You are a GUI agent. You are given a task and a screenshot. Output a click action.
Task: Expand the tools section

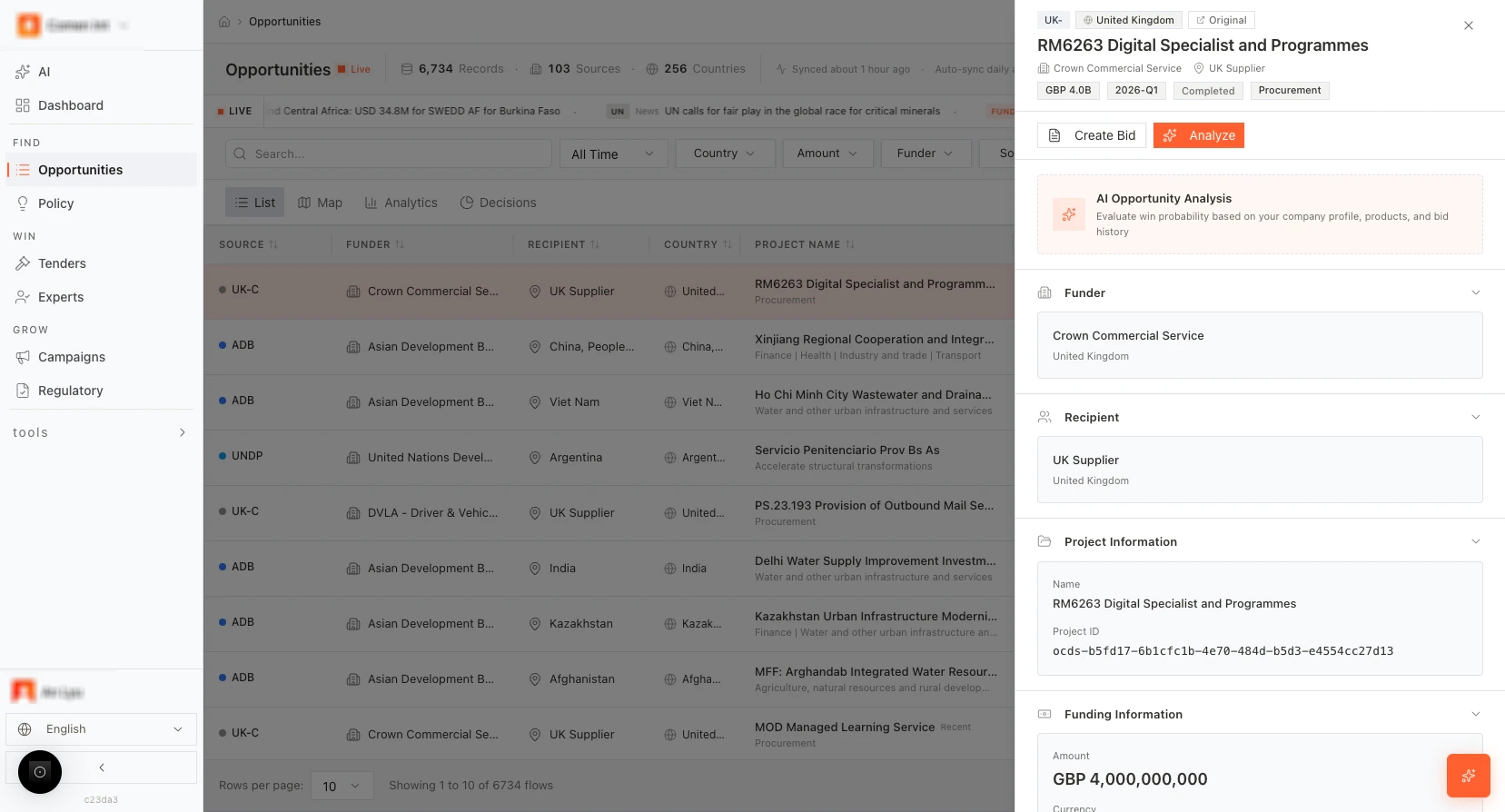[101, 432]
